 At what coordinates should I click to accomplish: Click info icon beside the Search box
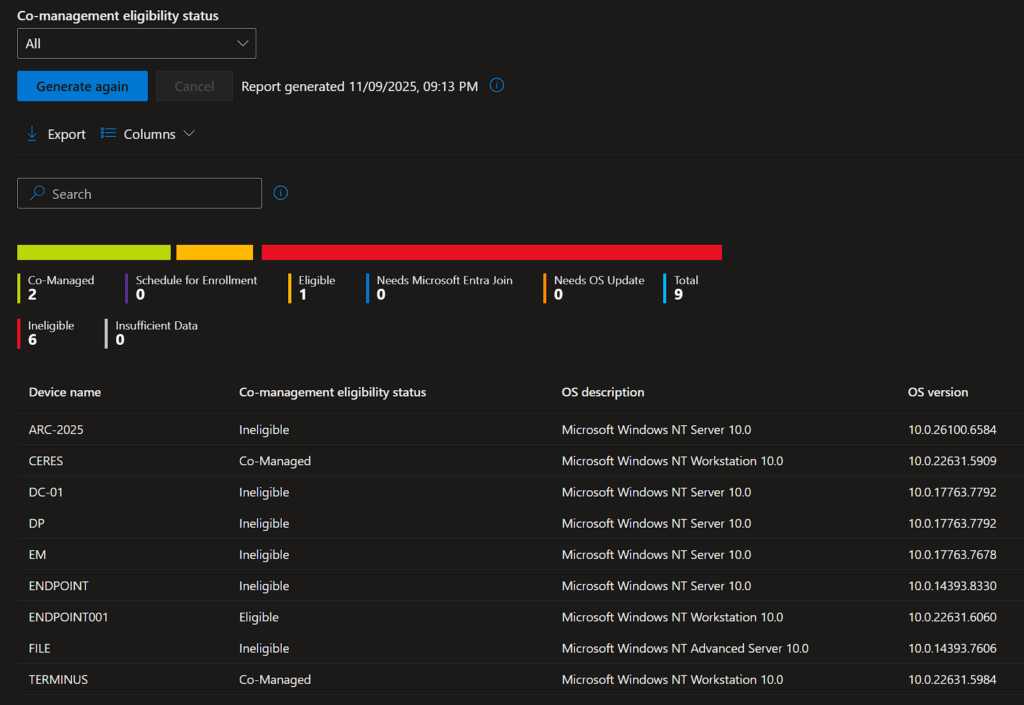click(x=281, y=193)
